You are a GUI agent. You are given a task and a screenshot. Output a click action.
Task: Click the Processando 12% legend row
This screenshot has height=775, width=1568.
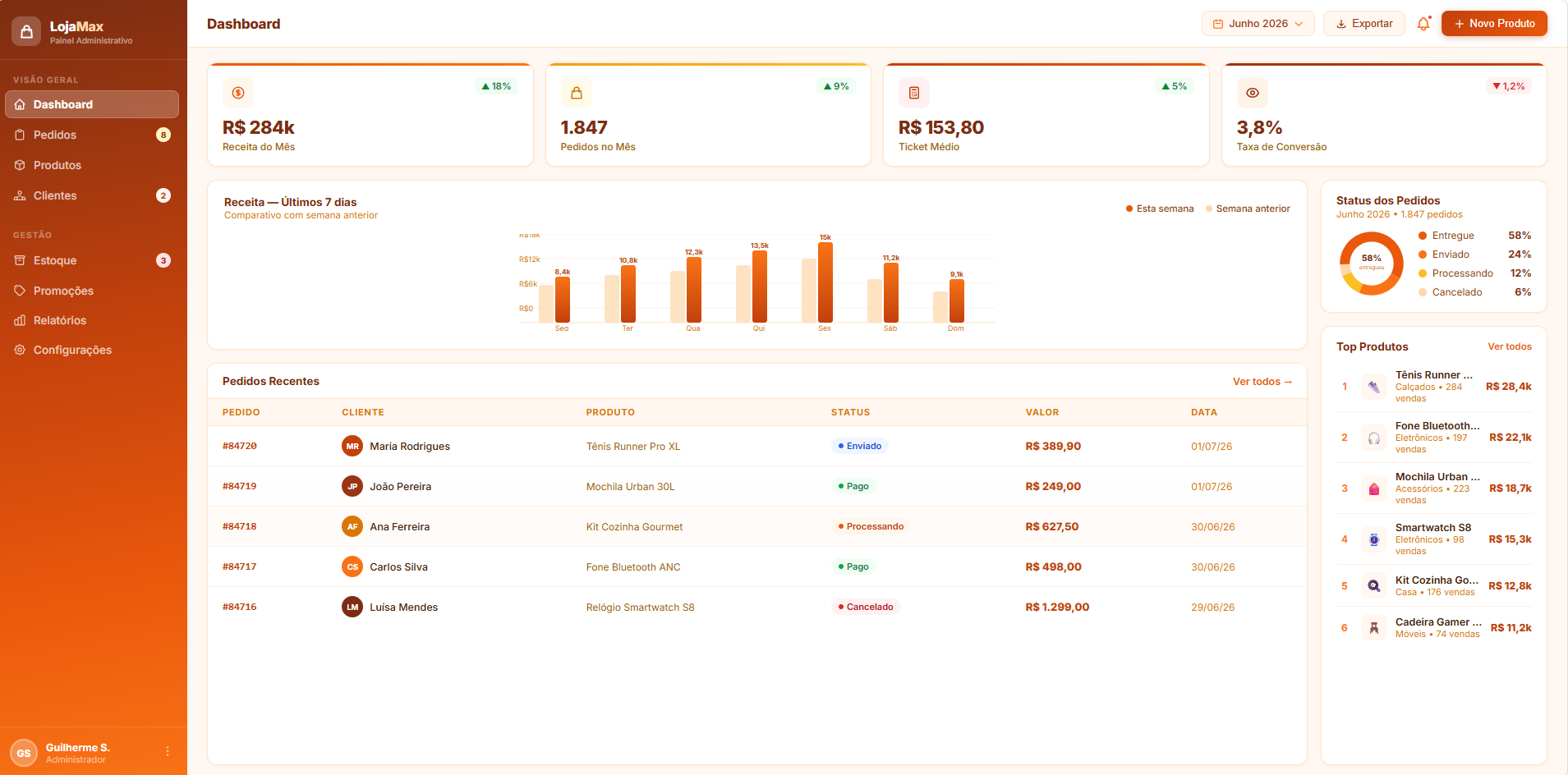pyautogui.click(x=1475, y=273)
